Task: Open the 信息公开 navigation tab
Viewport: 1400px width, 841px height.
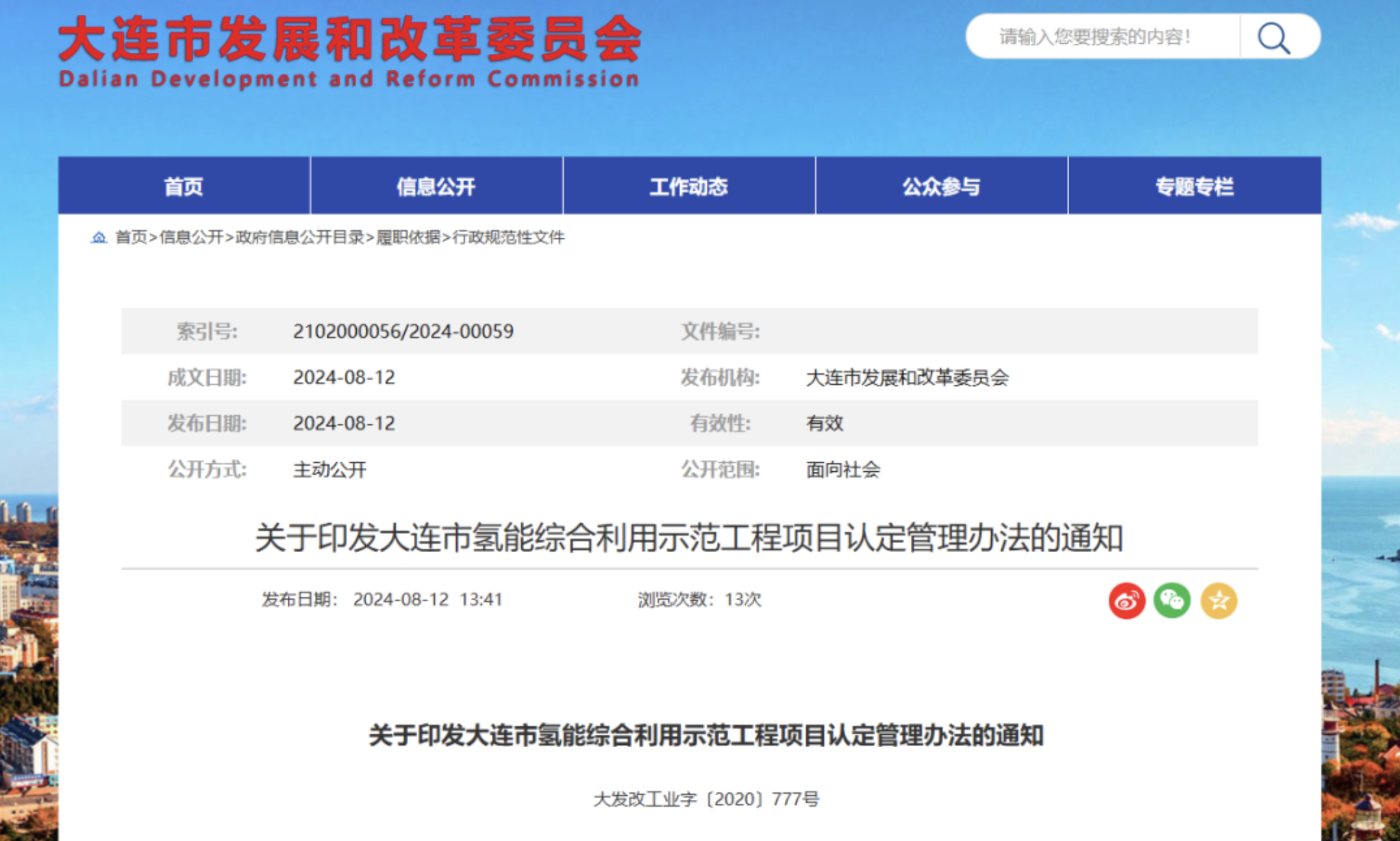Action: click(x=436, y=186)
